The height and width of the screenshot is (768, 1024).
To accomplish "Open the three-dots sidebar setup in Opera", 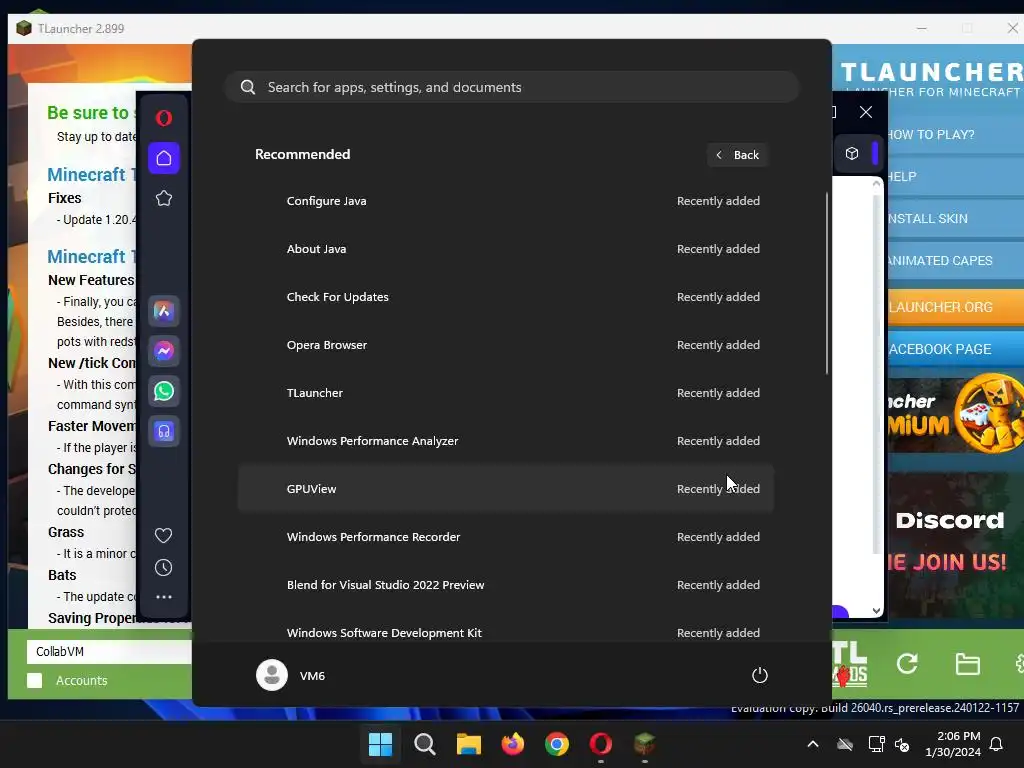I will point(164,597).
